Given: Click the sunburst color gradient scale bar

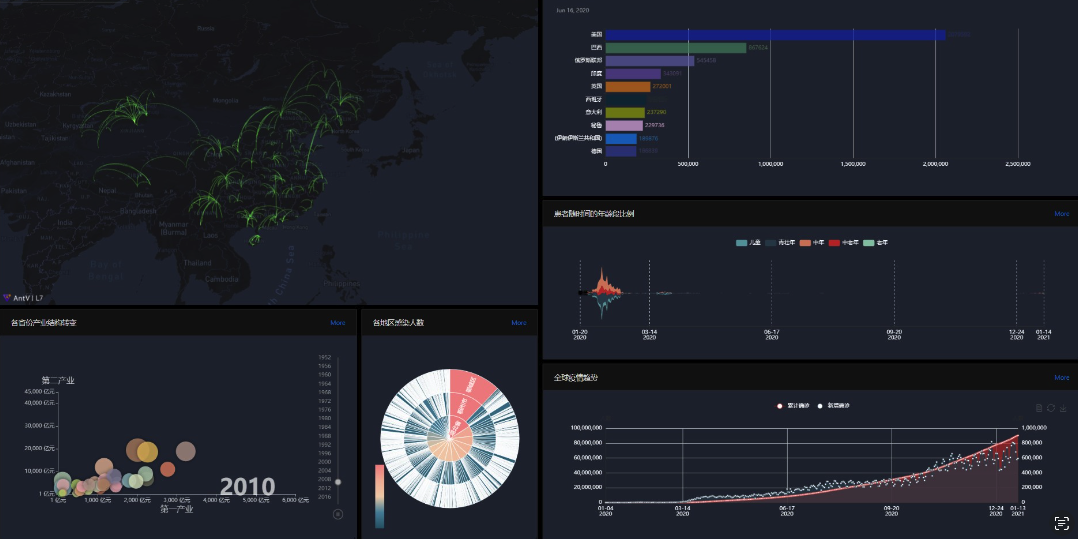Looking at the screenshot, I should [379, 494].
